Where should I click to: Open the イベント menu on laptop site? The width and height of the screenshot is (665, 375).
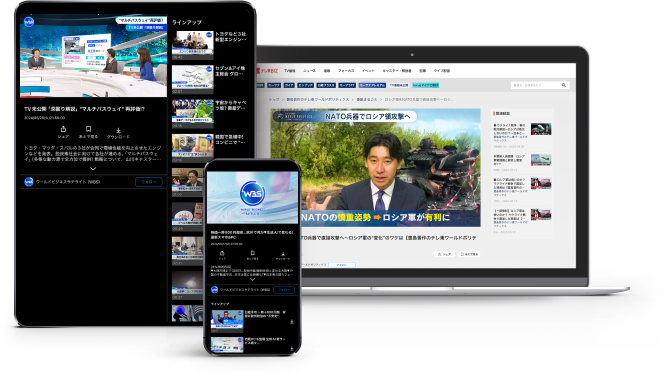368,71
